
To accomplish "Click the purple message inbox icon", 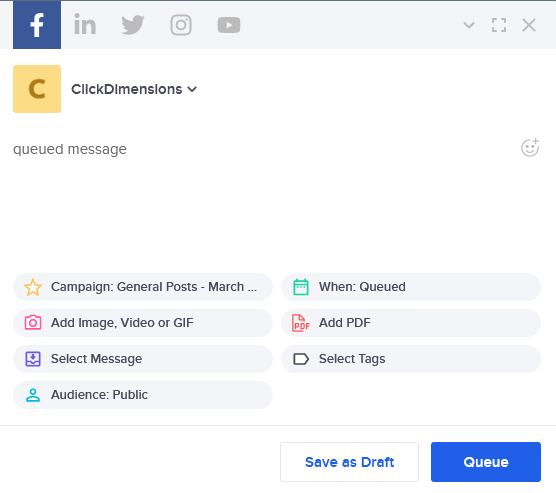I will tap(33, 359).
